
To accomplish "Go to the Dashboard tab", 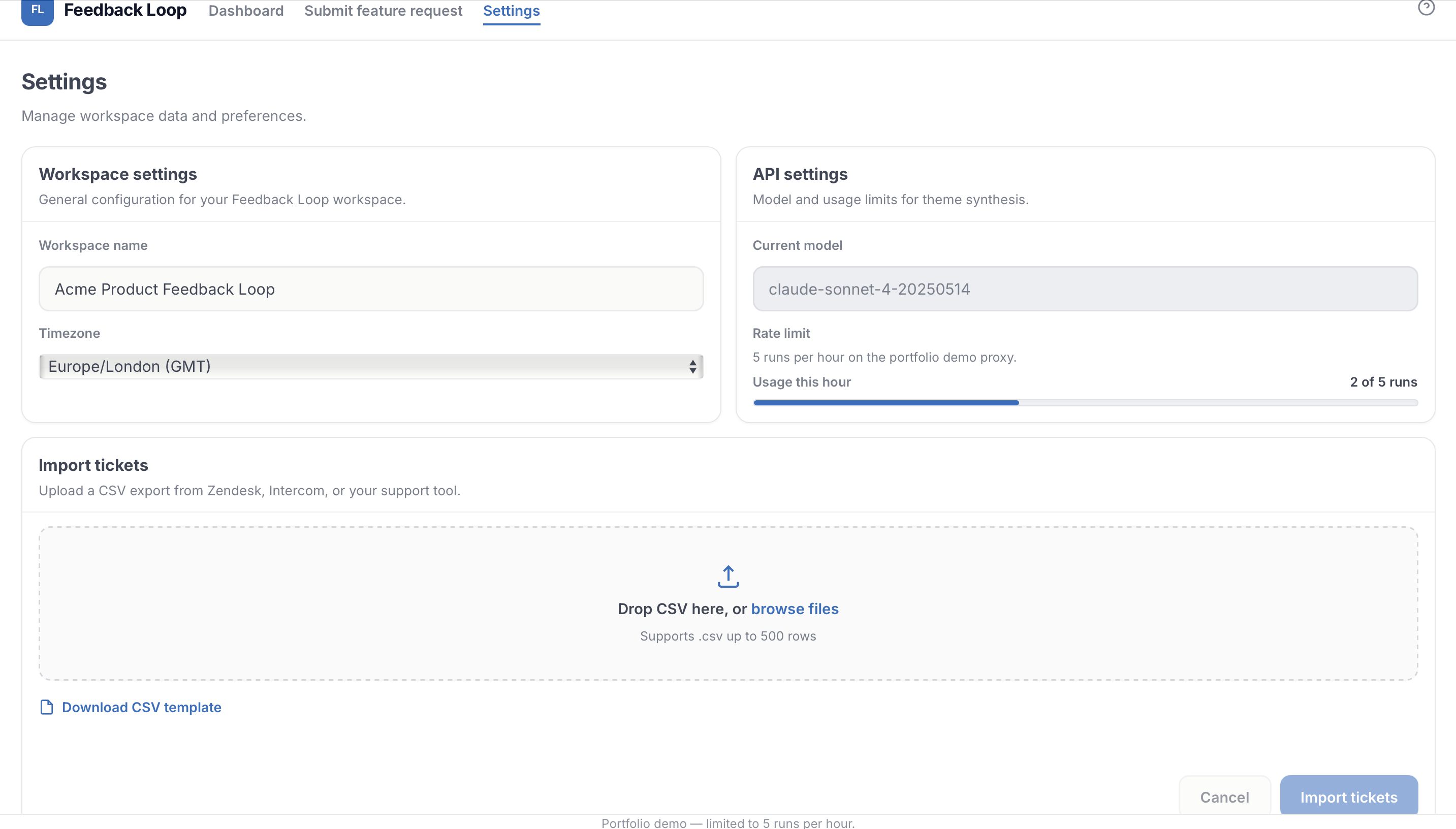I will point(246,11).
